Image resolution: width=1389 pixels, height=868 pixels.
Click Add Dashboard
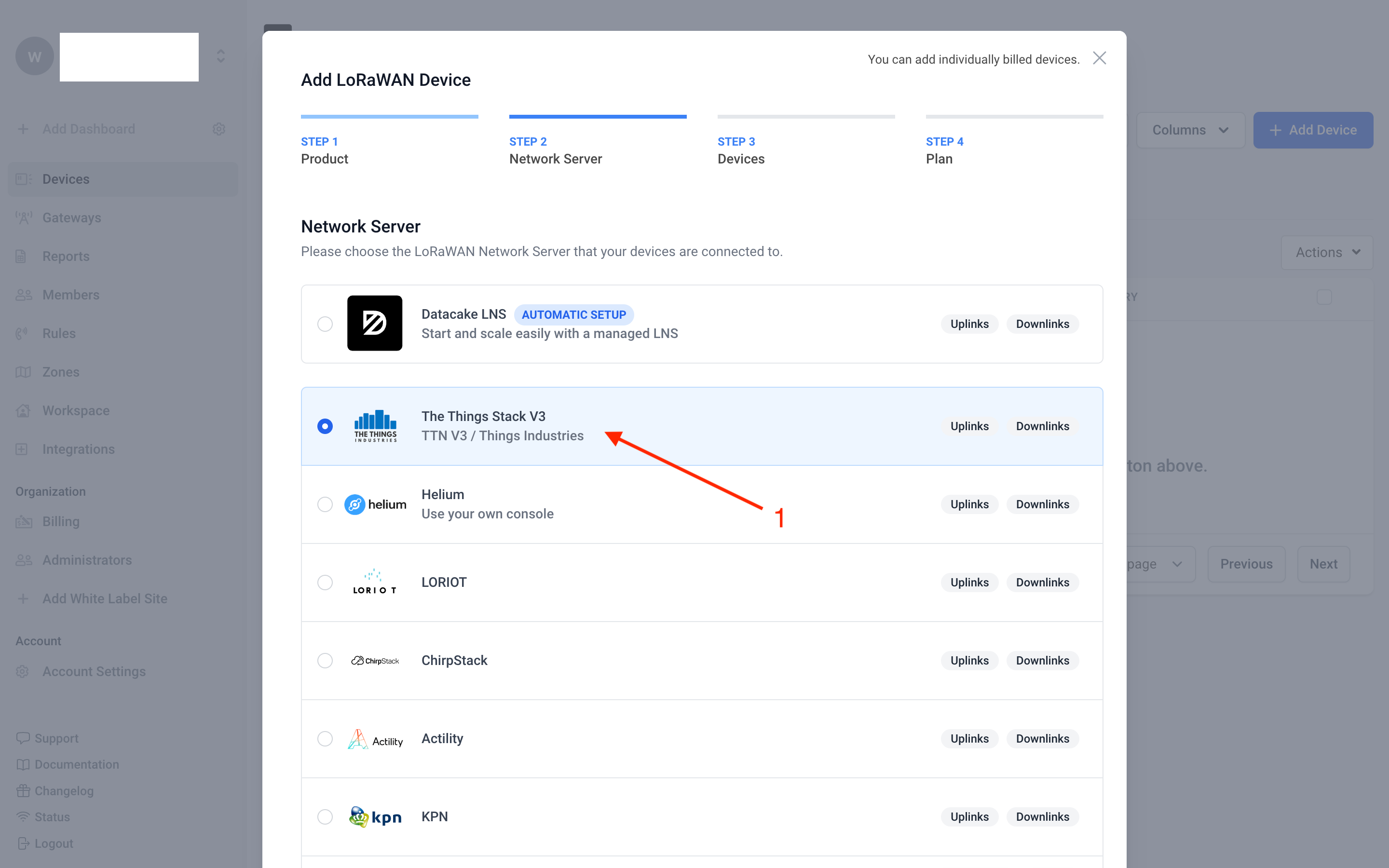(x=89, y=129)
